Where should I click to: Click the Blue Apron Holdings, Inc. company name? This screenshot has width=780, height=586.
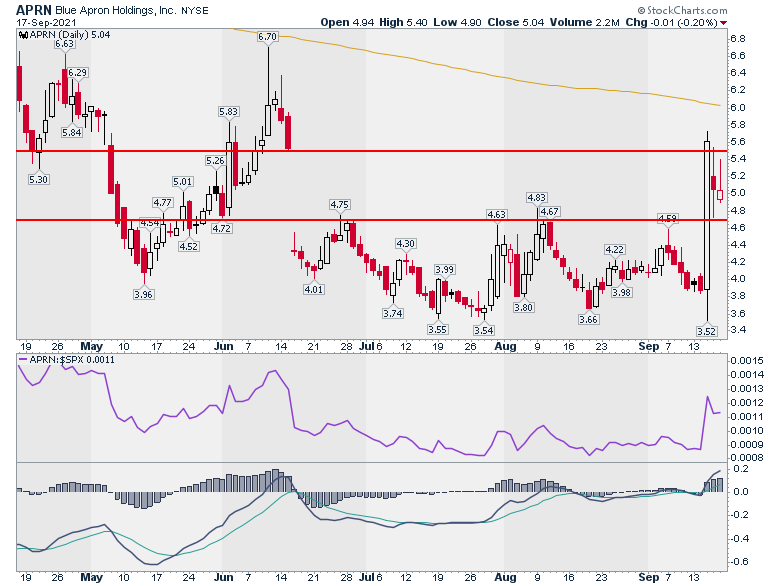click(x=115, y=10)
